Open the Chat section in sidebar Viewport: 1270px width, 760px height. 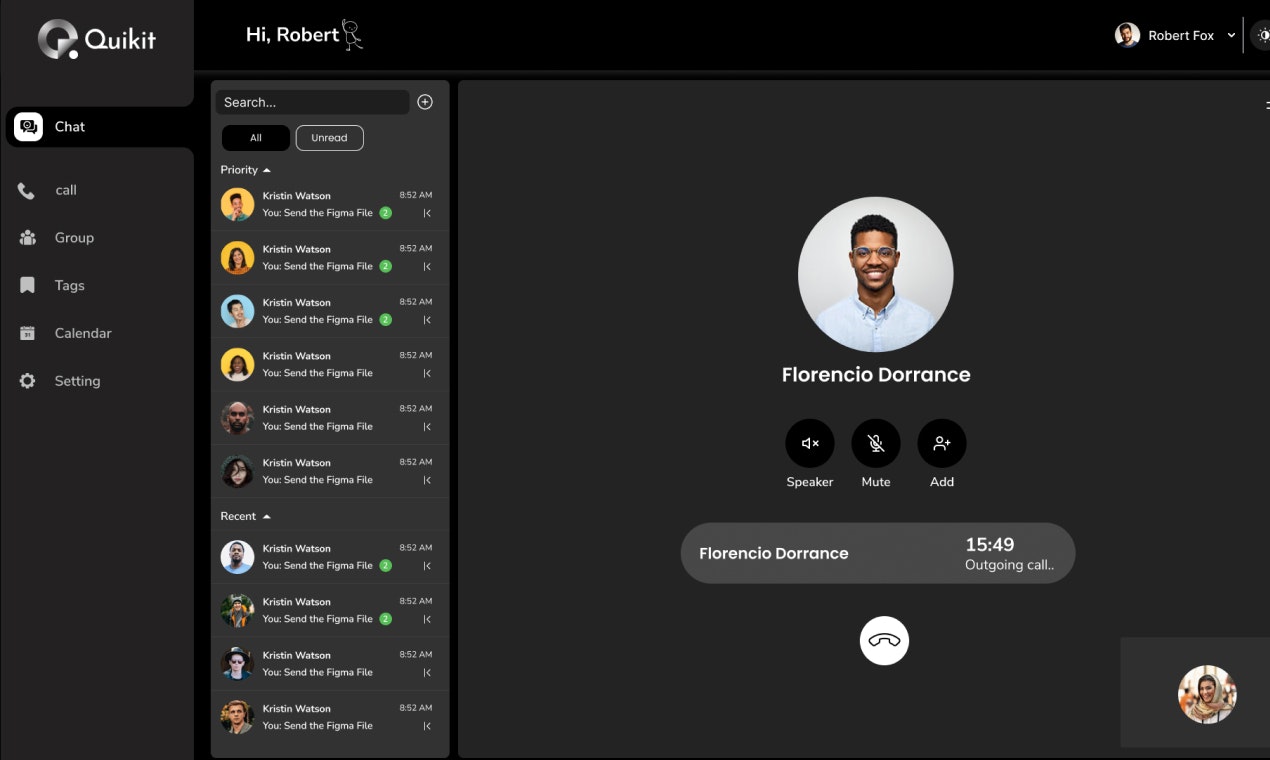(99, 127)
